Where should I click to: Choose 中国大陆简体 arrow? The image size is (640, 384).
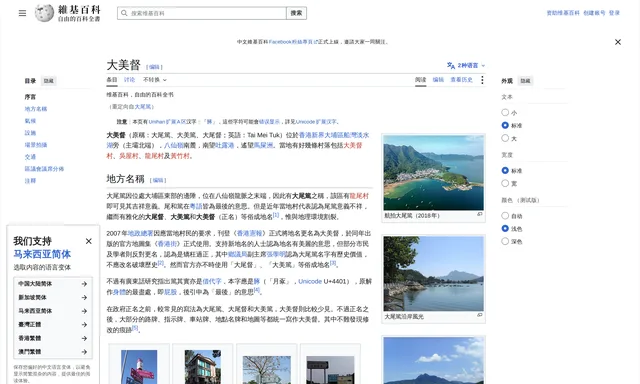click(x=84, y=284)
